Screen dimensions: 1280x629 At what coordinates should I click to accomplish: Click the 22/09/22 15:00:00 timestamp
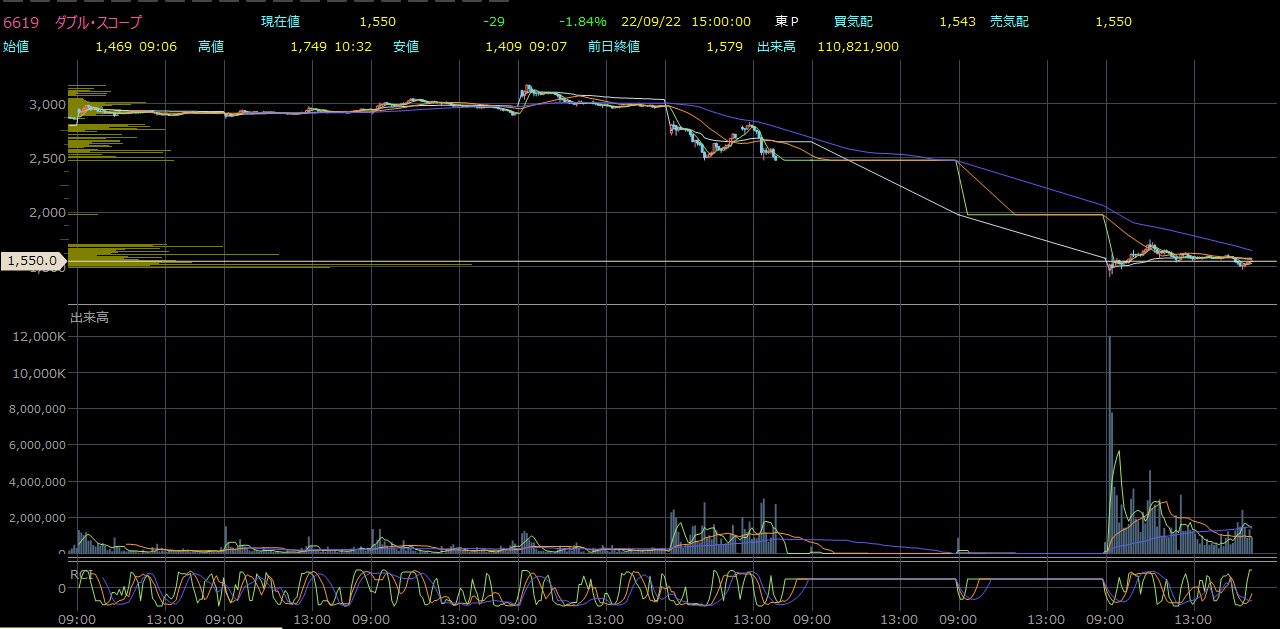point(685,22)
